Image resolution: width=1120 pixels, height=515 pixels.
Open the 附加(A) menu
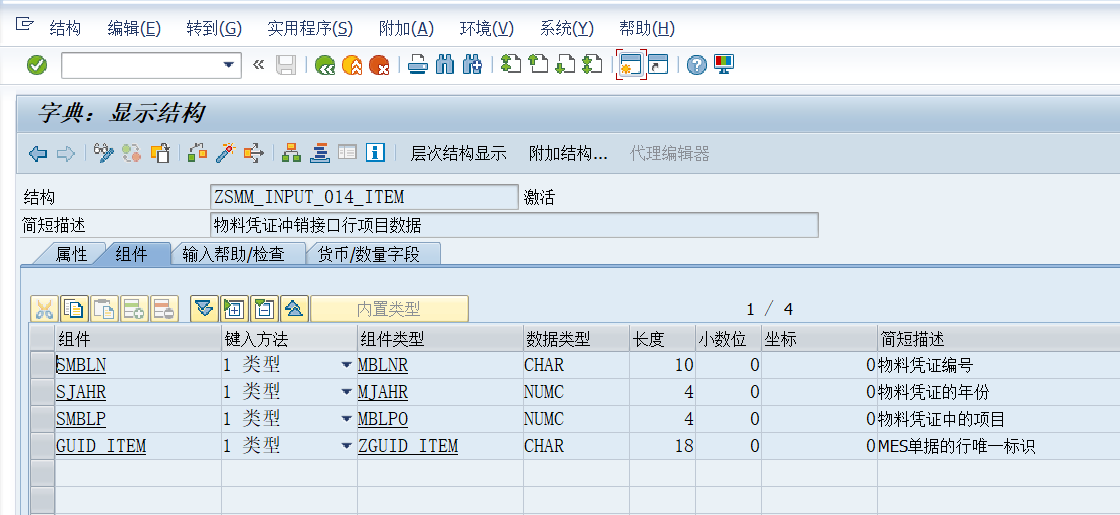pos(406,29)
